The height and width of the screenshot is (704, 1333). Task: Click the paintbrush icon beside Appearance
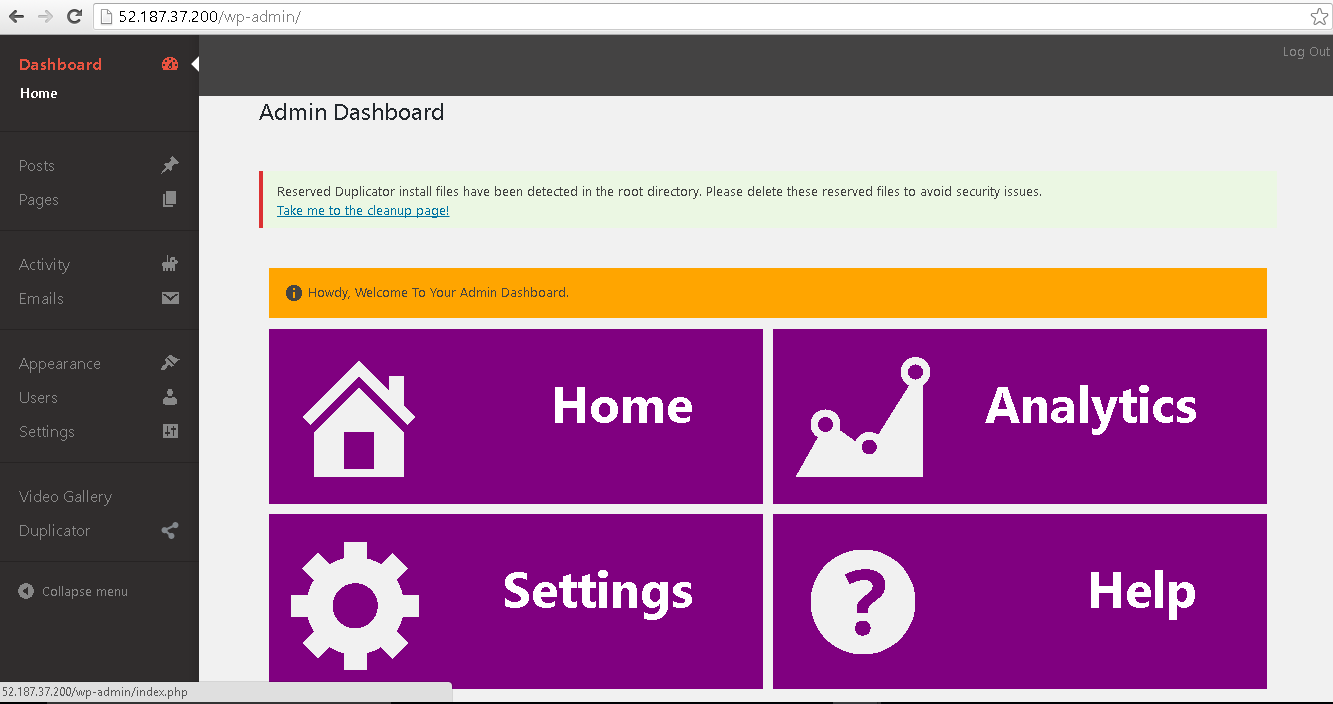[x=170, y=363]
